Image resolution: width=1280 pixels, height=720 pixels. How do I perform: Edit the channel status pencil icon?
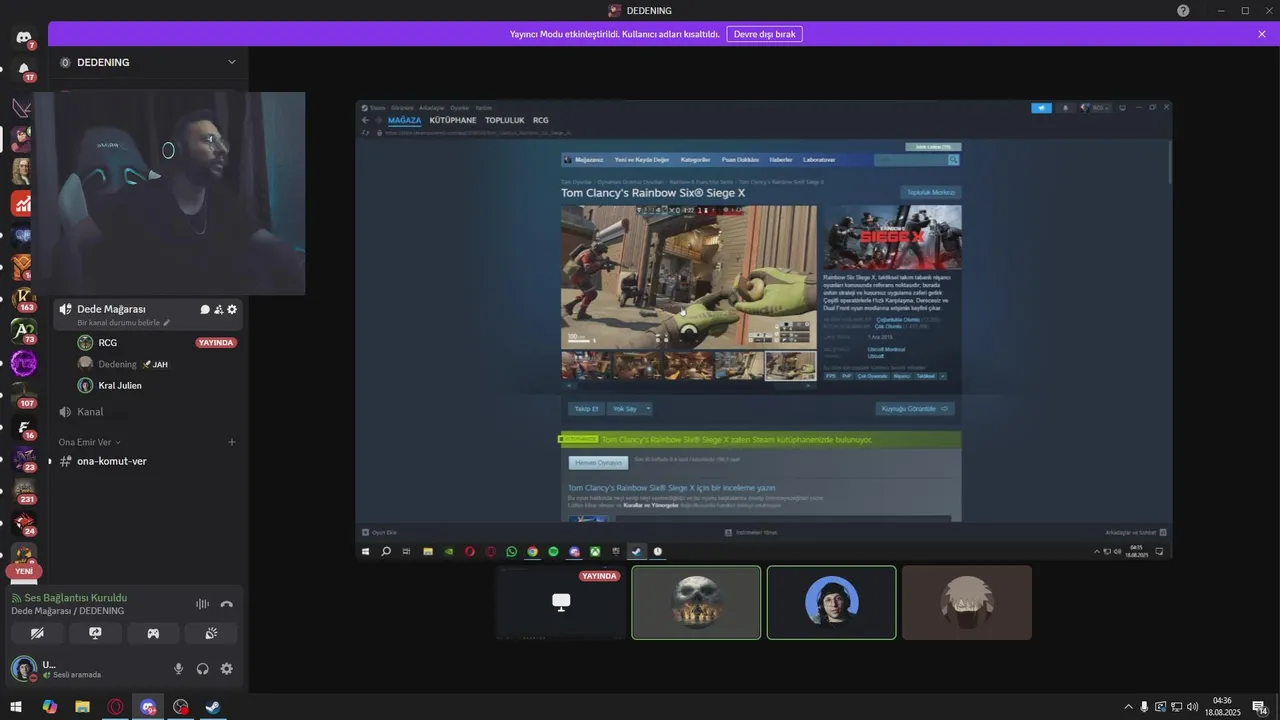(x=167, y=323)
